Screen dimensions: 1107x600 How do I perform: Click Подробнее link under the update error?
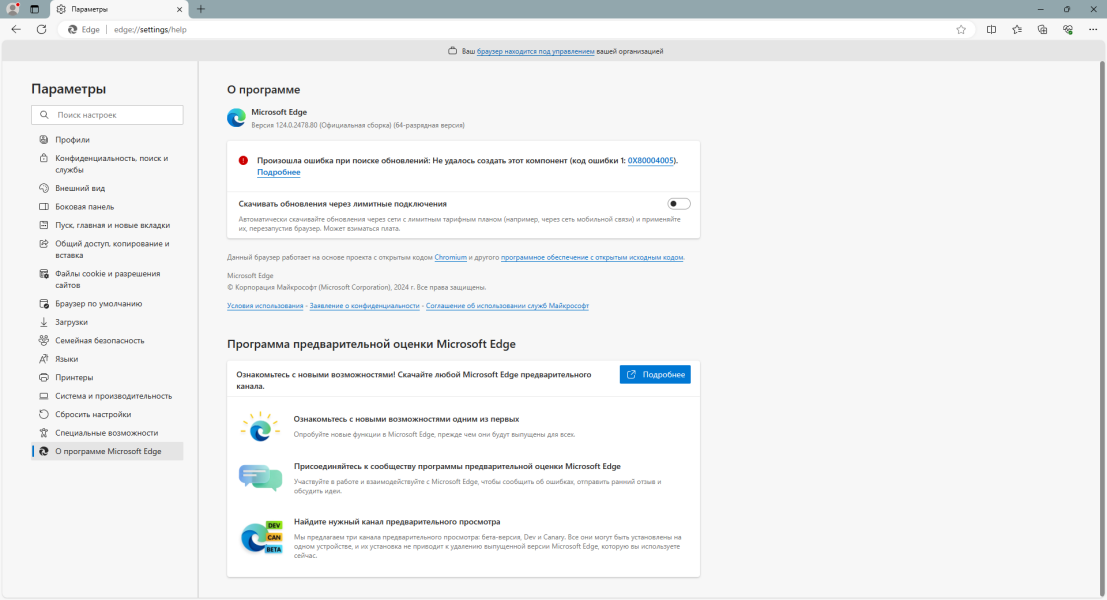(279, 172)
